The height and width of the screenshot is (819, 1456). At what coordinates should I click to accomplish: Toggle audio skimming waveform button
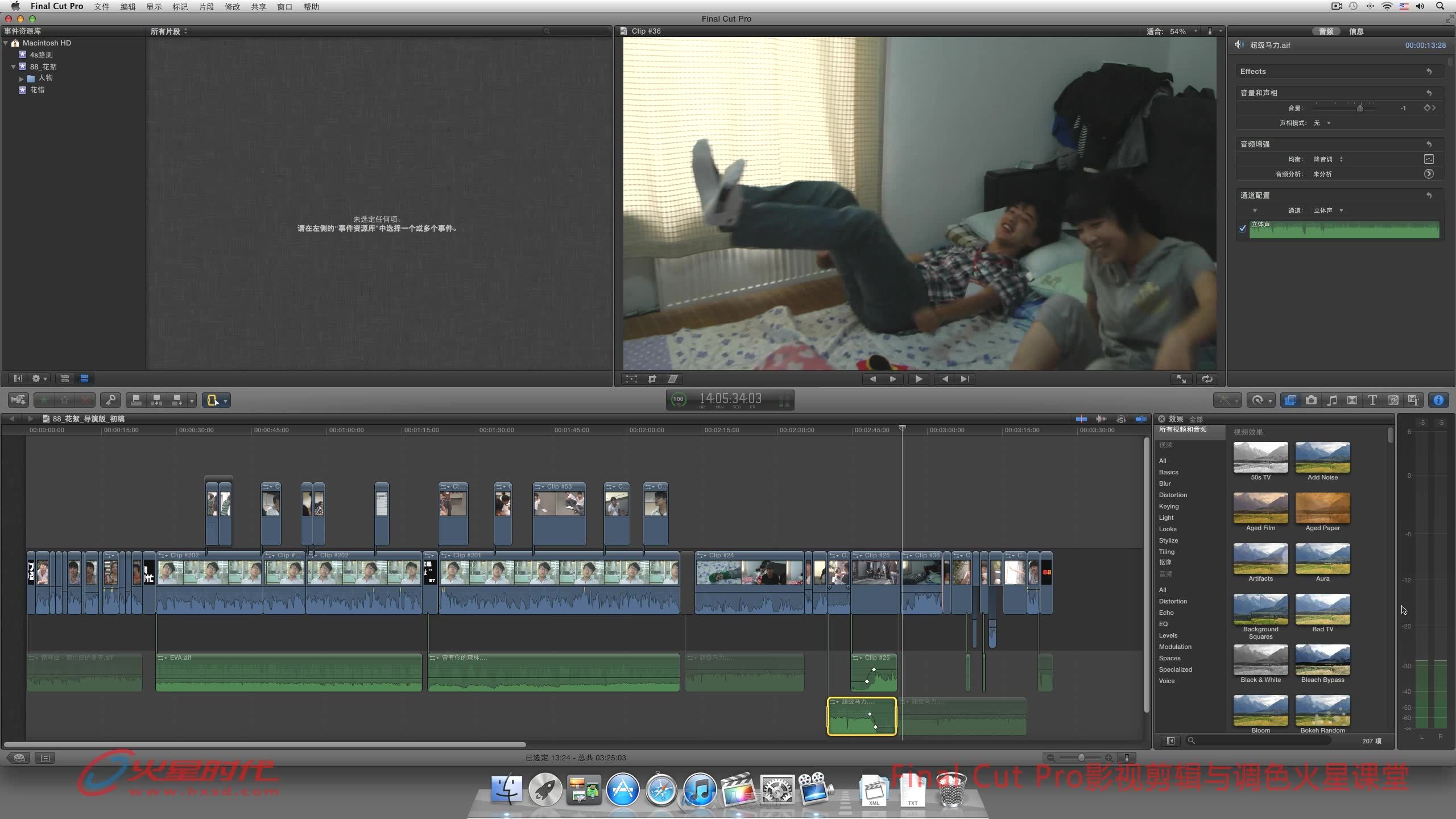click(x=1101, y=419)
